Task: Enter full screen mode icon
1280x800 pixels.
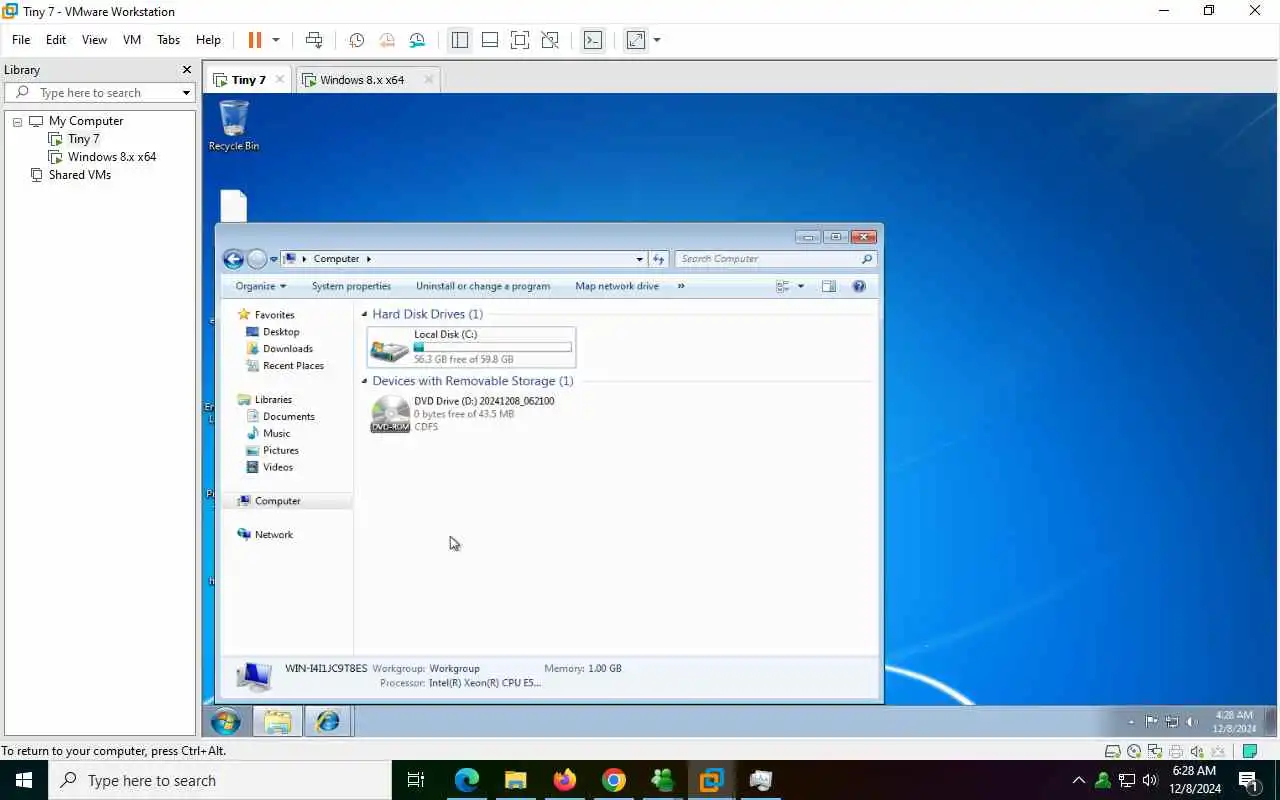Action: tap(520, 40)
